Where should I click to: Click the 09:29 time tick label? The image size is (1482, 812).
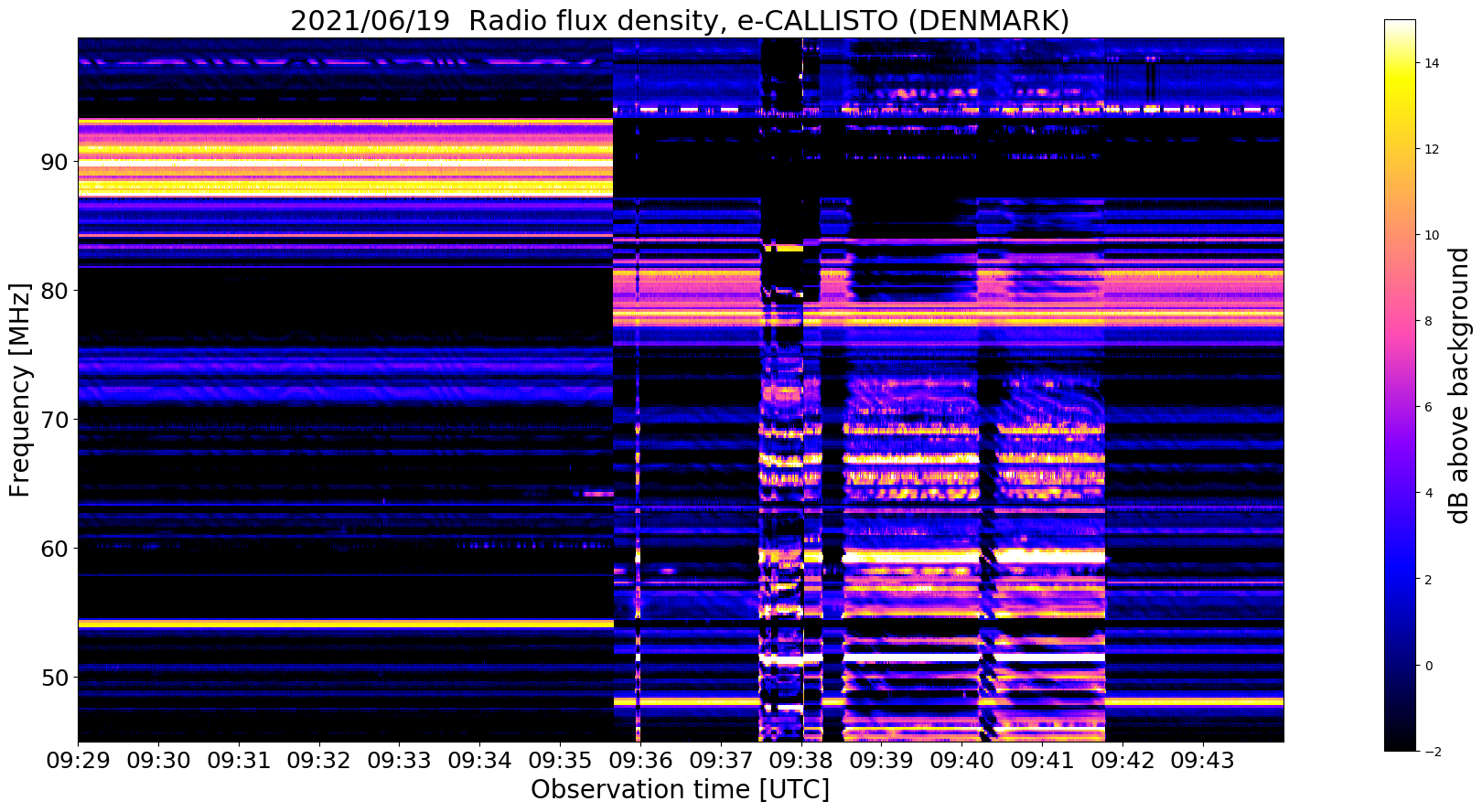point(78,760)
